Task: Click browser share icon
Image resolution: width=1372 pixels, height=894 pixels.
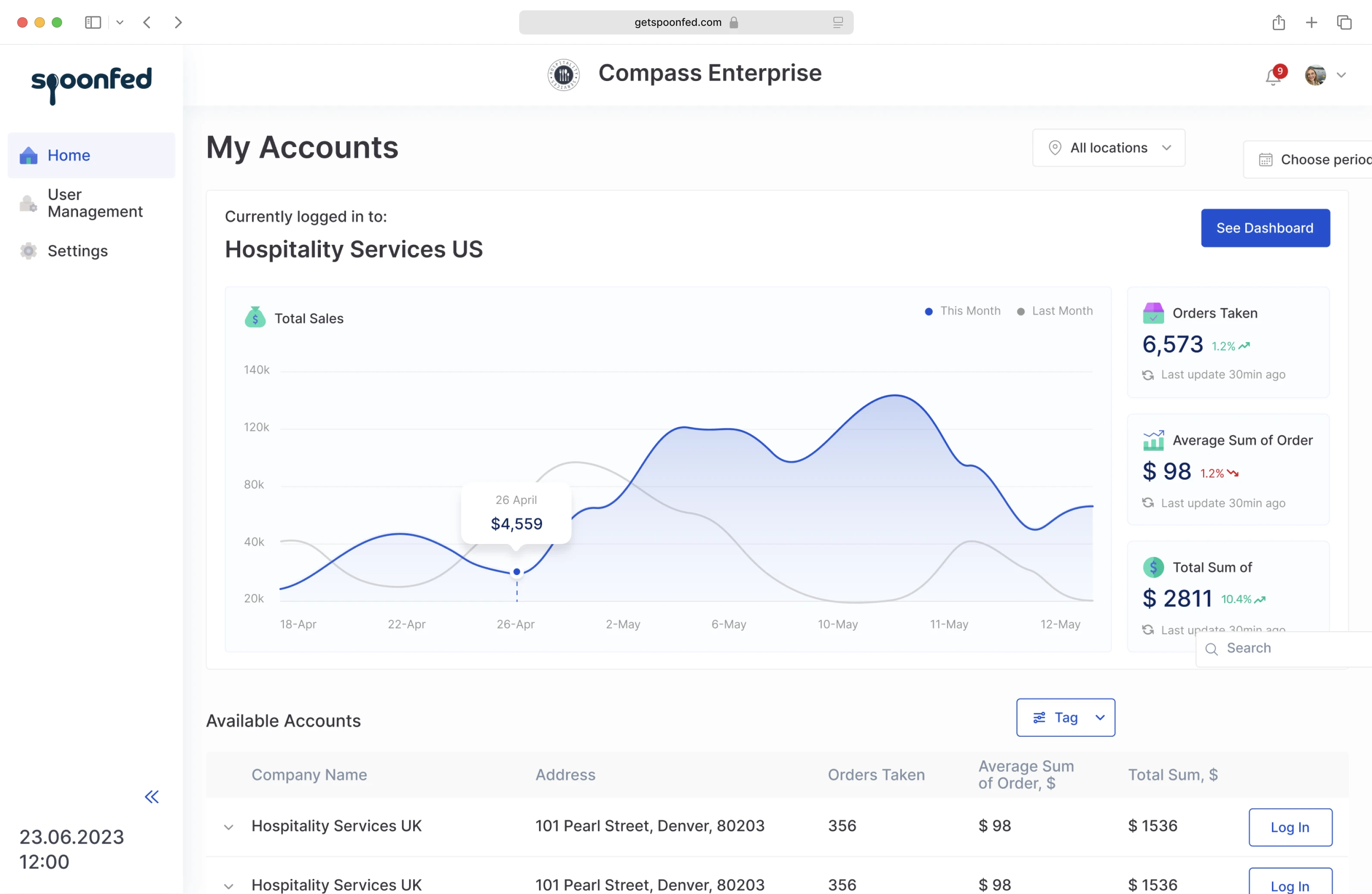Action: point(1278,22)
